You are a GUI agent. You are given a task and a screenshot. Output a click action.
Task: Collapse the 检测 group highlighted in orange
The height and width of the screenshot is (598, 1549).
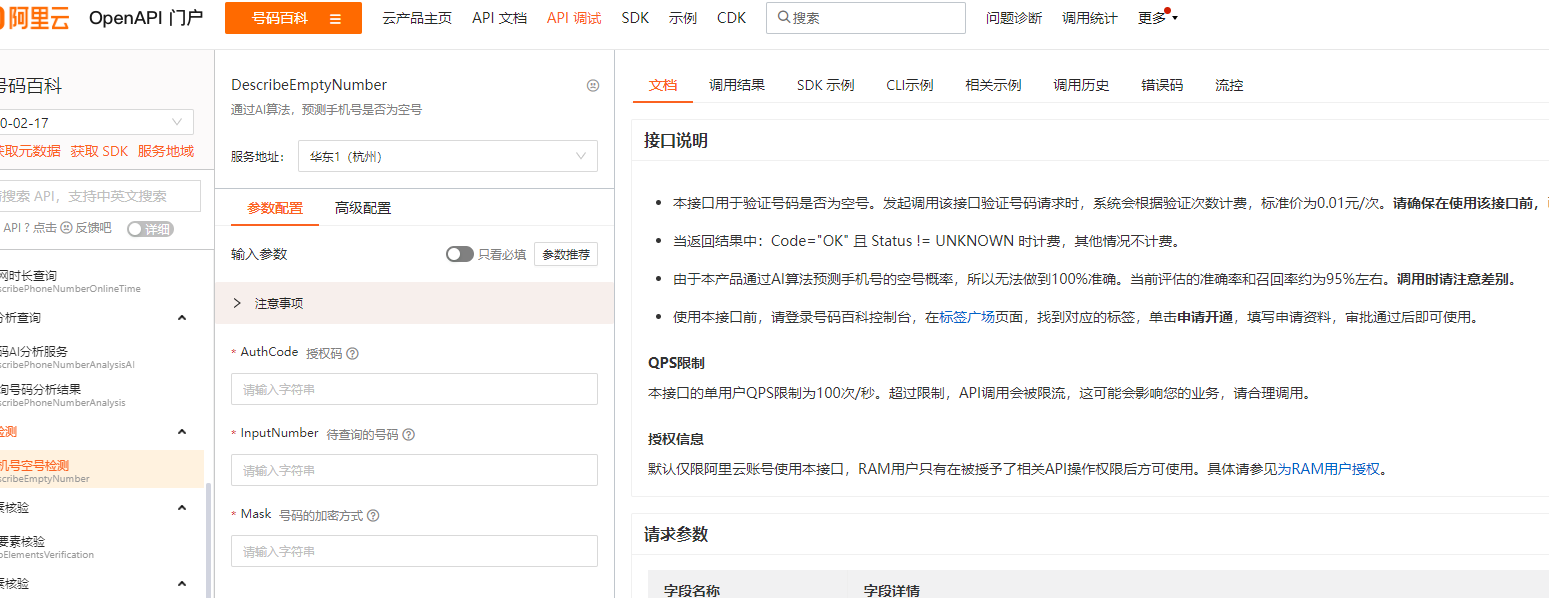[182, 432]
